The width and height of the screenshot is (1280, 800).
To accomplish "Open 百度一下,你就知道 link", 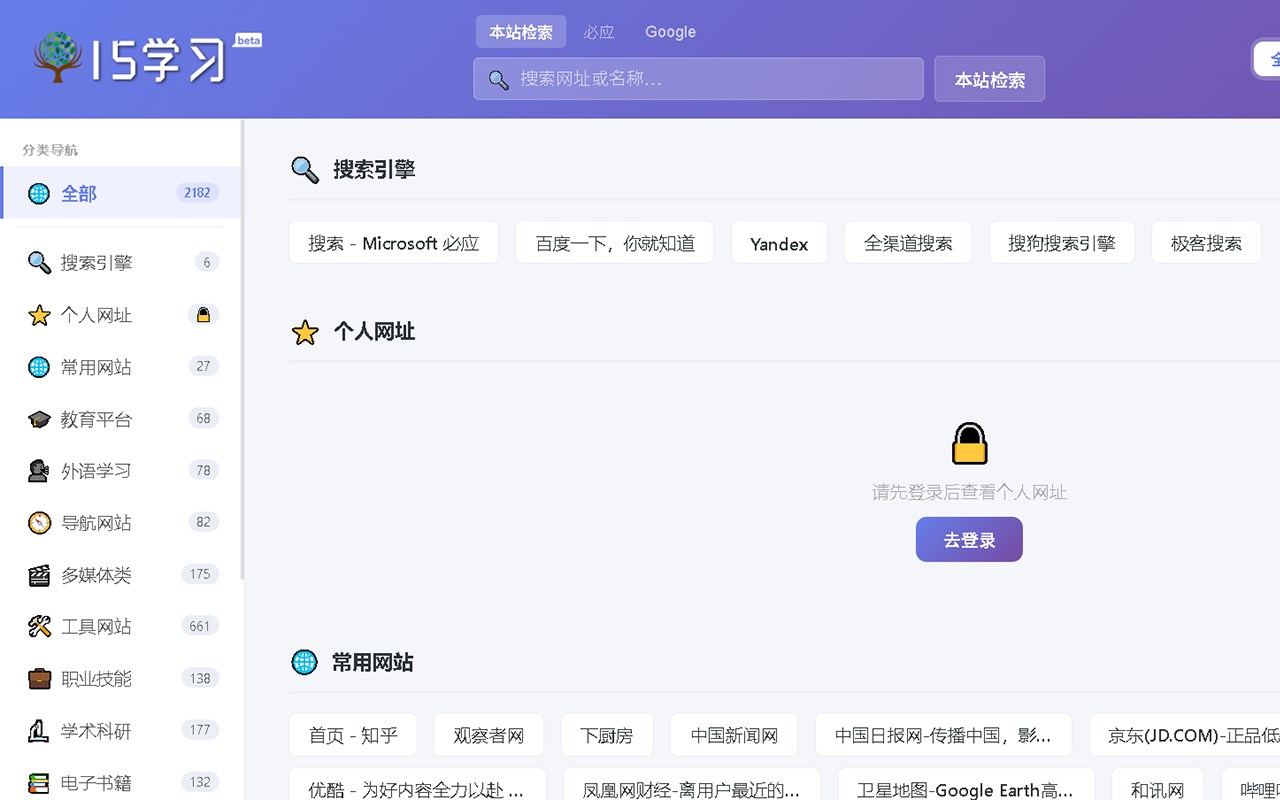I will pos(615,243).
